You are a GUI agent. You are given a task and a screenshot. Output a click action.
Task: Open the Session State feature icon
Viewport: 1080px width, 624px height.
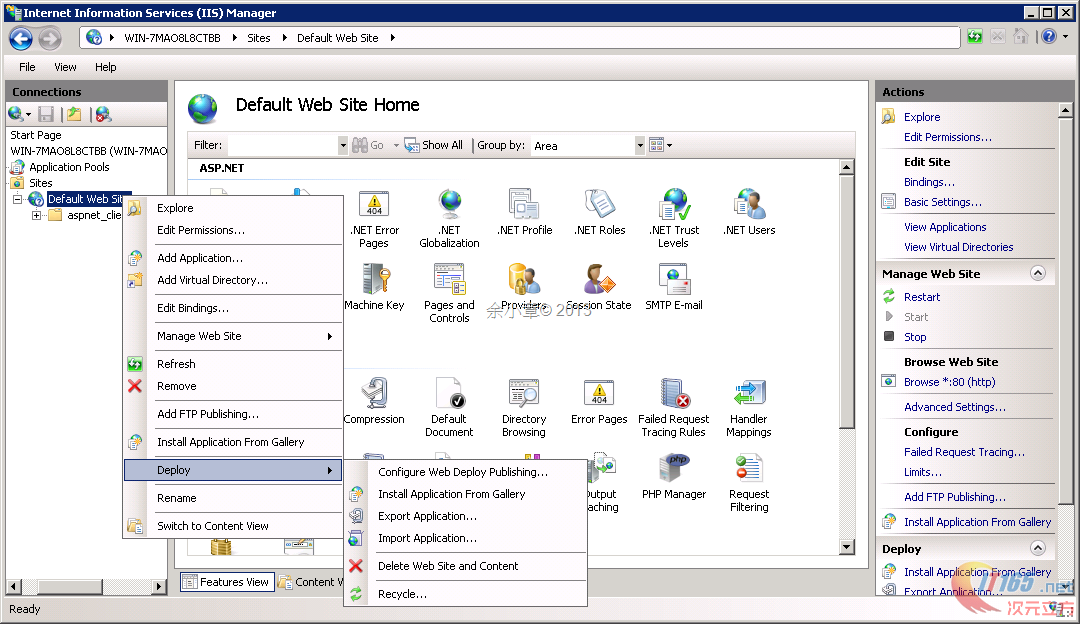[x=599, y=280]
